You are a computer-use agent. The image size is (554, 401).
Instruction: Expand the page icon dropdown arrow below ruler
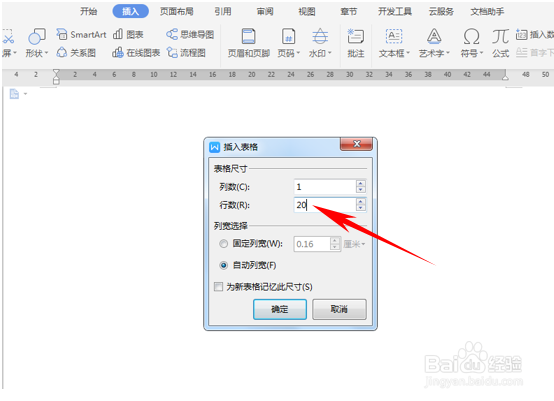point(25,94)
